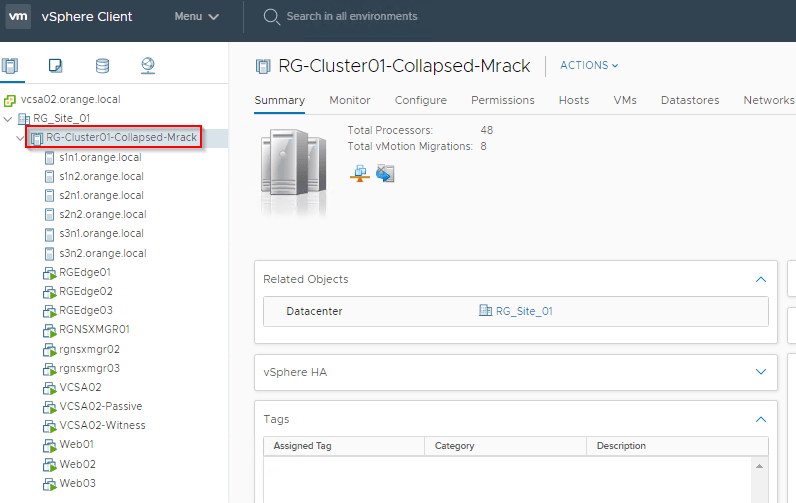796x503 pixels.
Task: Select VM rgnsxmgr03
Action: pos(89,368)
